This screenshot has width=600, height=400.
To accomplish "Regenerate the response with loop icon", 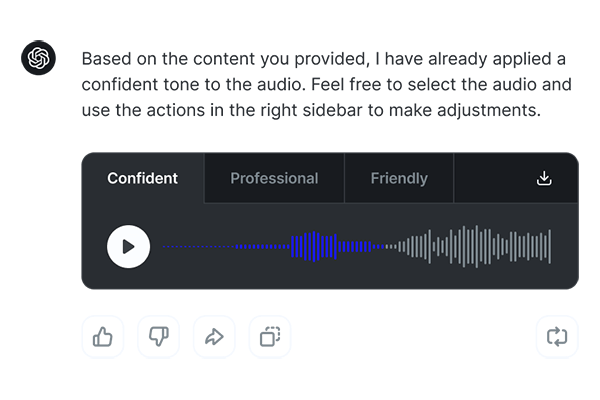I will 557,337.
